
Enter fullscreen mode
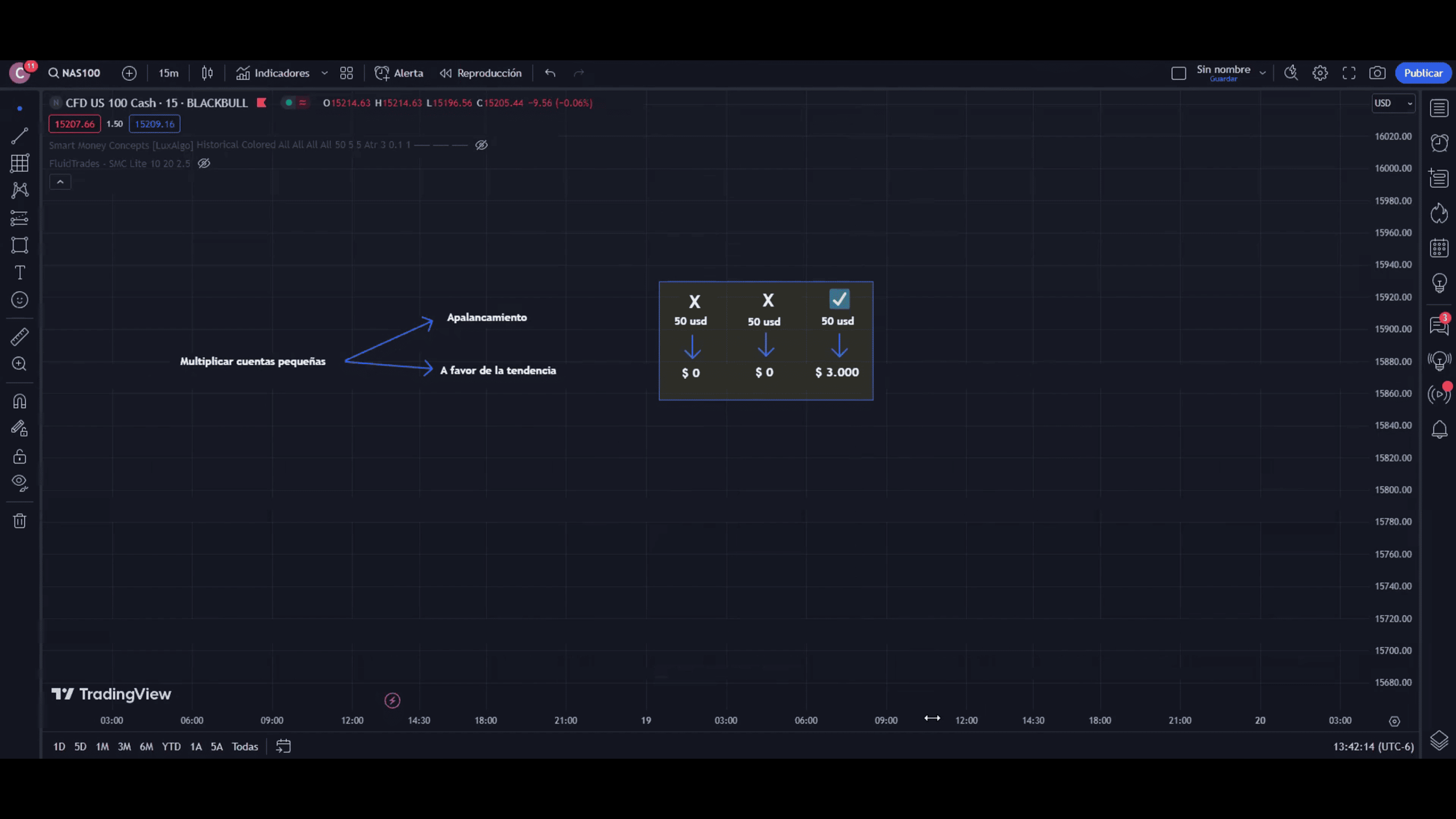1349,73
